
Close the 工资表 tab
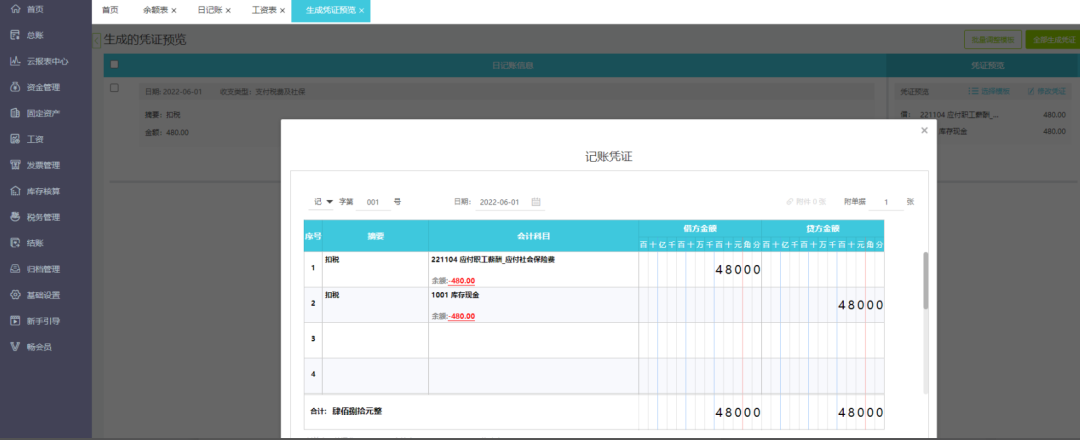coord(282,11)
